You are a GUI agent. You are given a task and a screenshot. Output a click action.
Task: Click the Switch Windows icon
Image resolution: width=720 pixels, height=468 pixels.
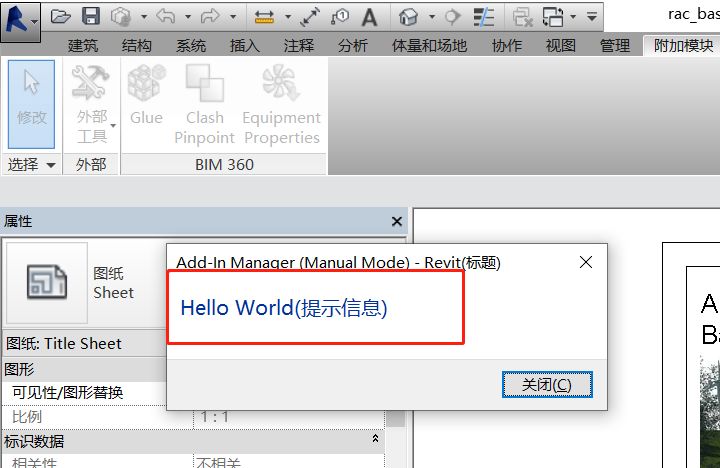553,17
